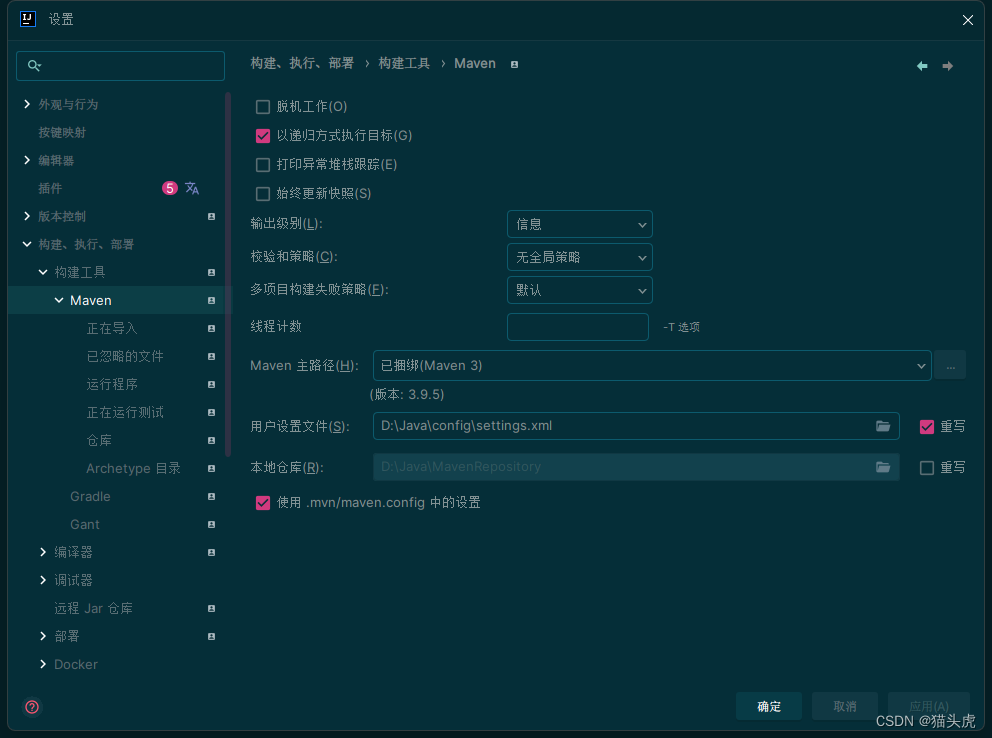Click the search magnifier icon in settings
This screenshot has width=992, height=738.
(34, 65)
